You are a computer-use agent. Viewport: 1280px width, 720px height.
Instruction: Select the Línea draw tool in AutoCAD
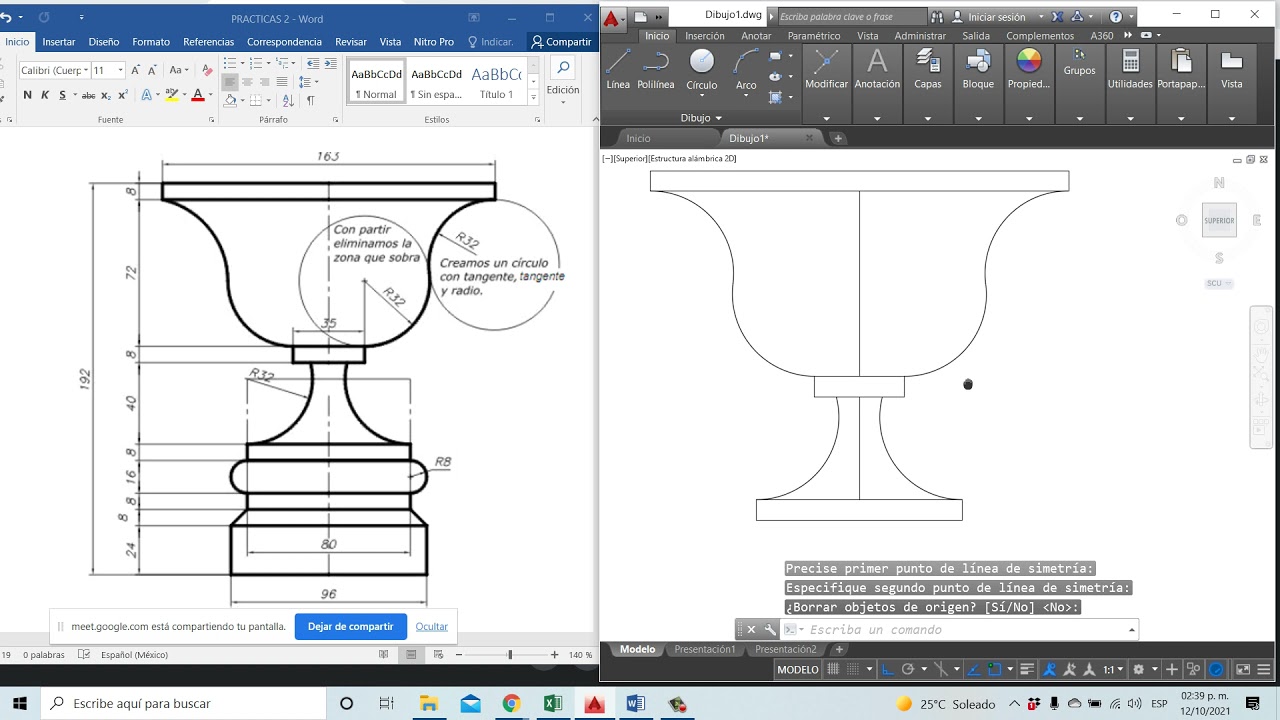coord(618,69)
